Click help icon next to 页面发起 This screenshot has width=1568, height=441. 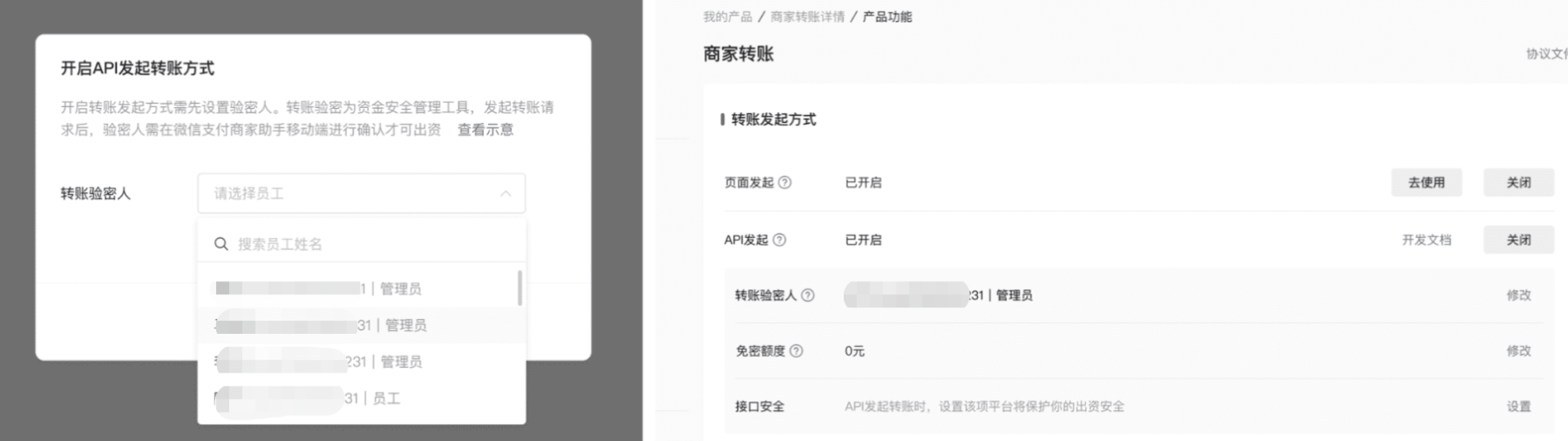tap(785, 183)
